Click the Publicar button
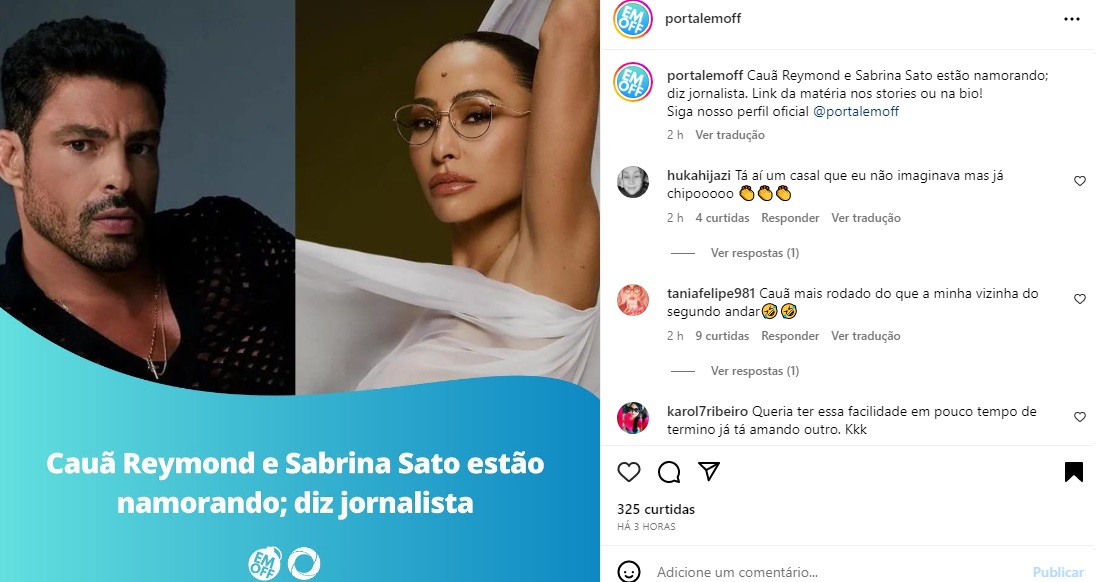 click(x=1058, y=572)
